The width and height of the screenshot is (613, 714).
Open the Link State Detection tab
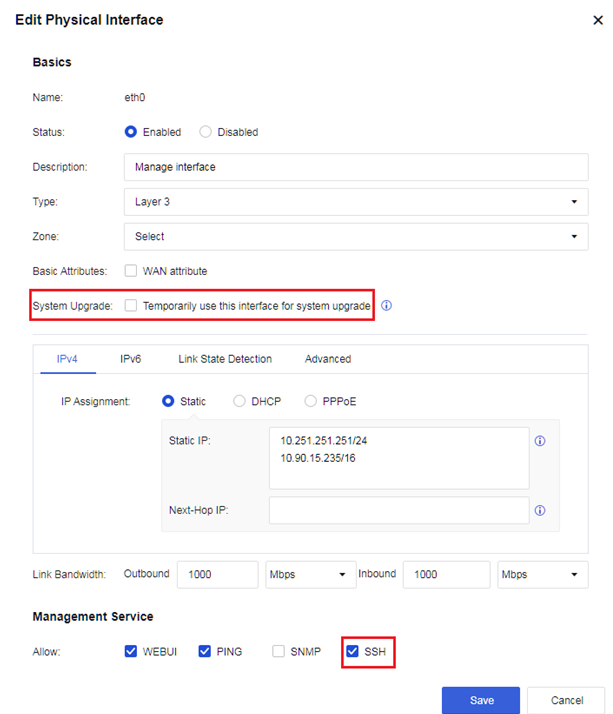[224, 359]
